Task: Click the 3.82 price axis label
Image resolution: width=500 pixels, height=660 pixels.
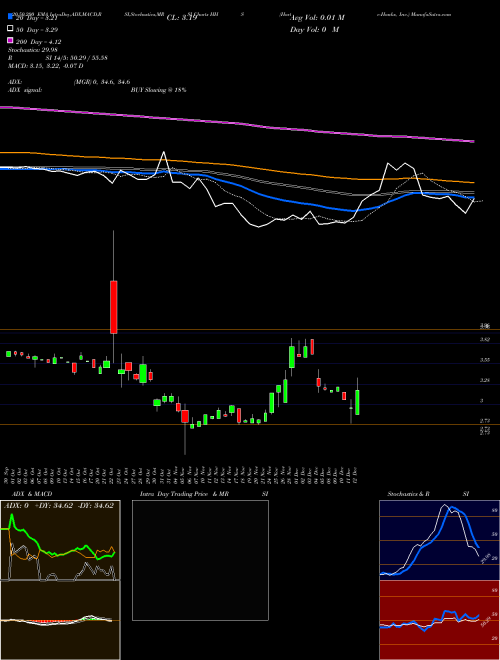Action: point(484,339)
